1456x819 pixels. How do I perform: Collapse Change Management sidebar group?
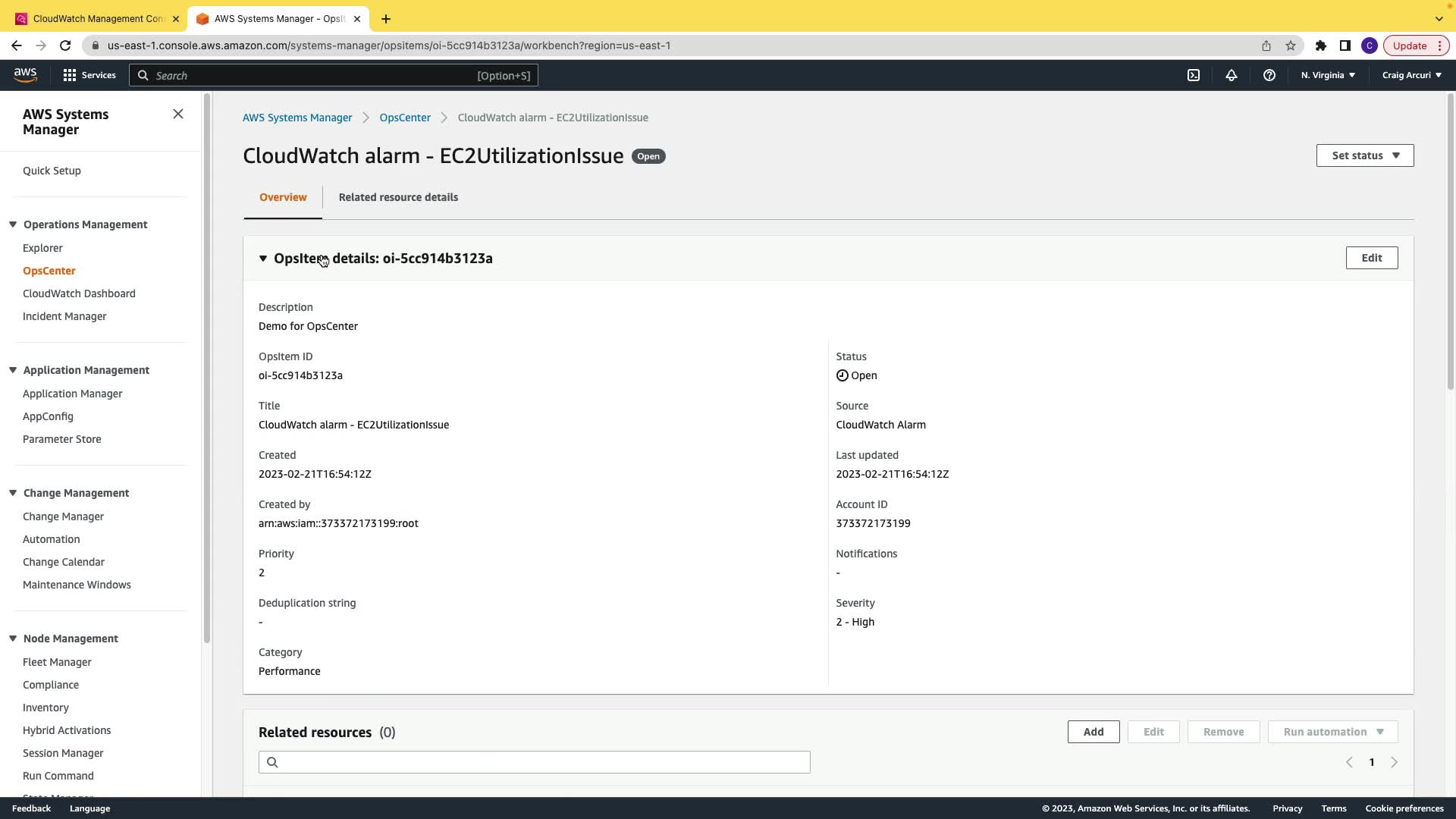13,493
